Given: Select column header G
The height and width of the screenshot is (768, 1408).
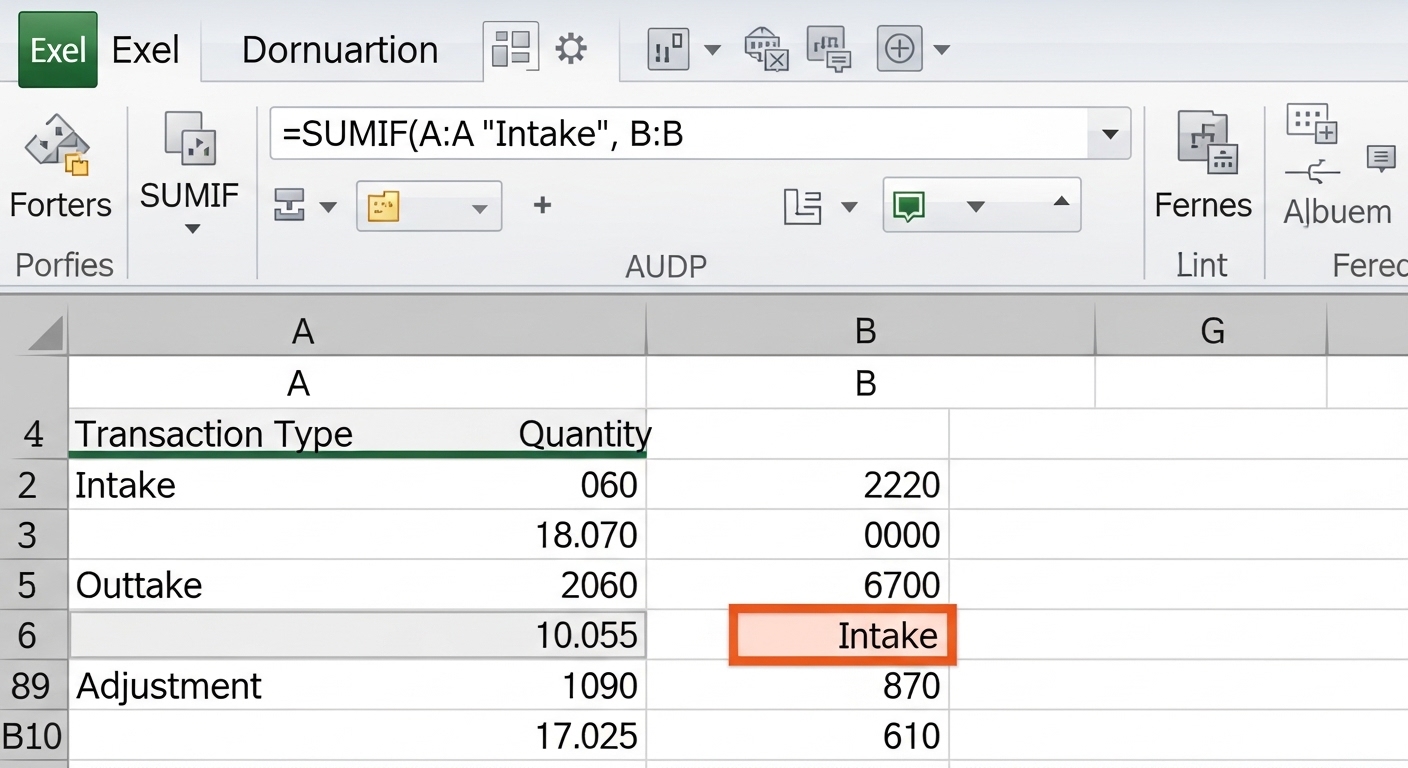Looking at the screenshot, I should click(x=1212, y=331).
